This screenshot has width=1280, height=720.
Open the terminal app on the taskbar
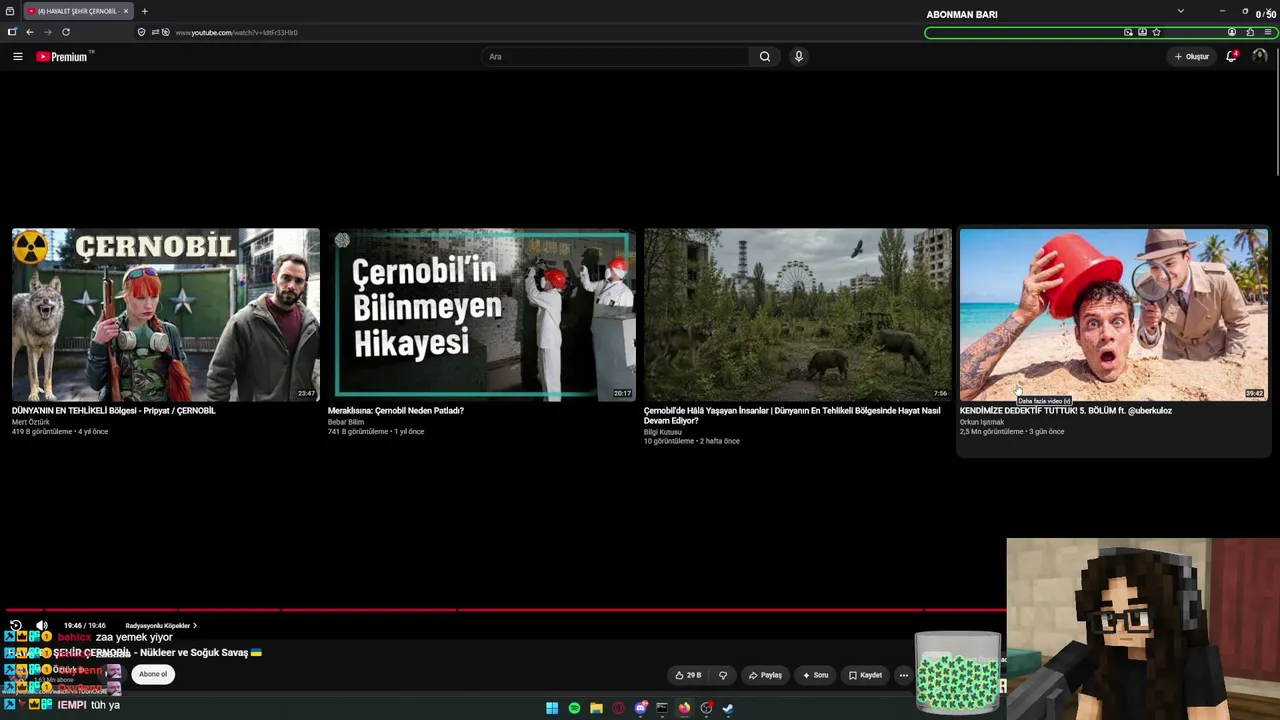(662, 708)
